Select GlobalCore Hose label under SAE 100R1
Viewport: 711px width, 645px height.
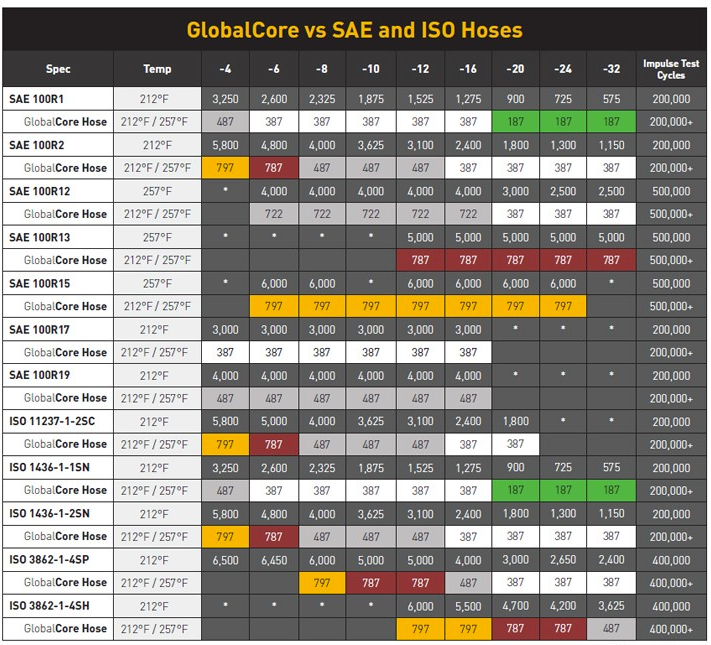tap(65, 122)
